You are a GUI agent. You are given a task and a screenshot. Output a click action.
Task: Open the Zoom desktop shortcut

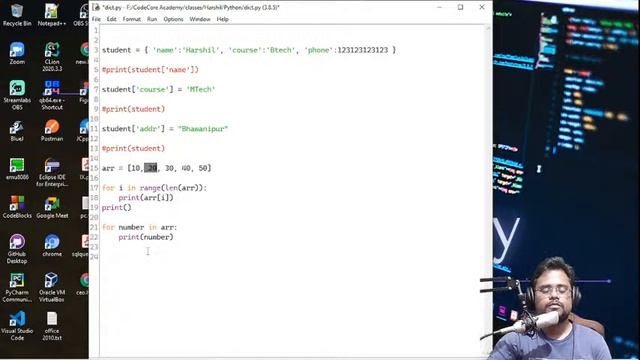pyautogui.click(x=17, y=53)
